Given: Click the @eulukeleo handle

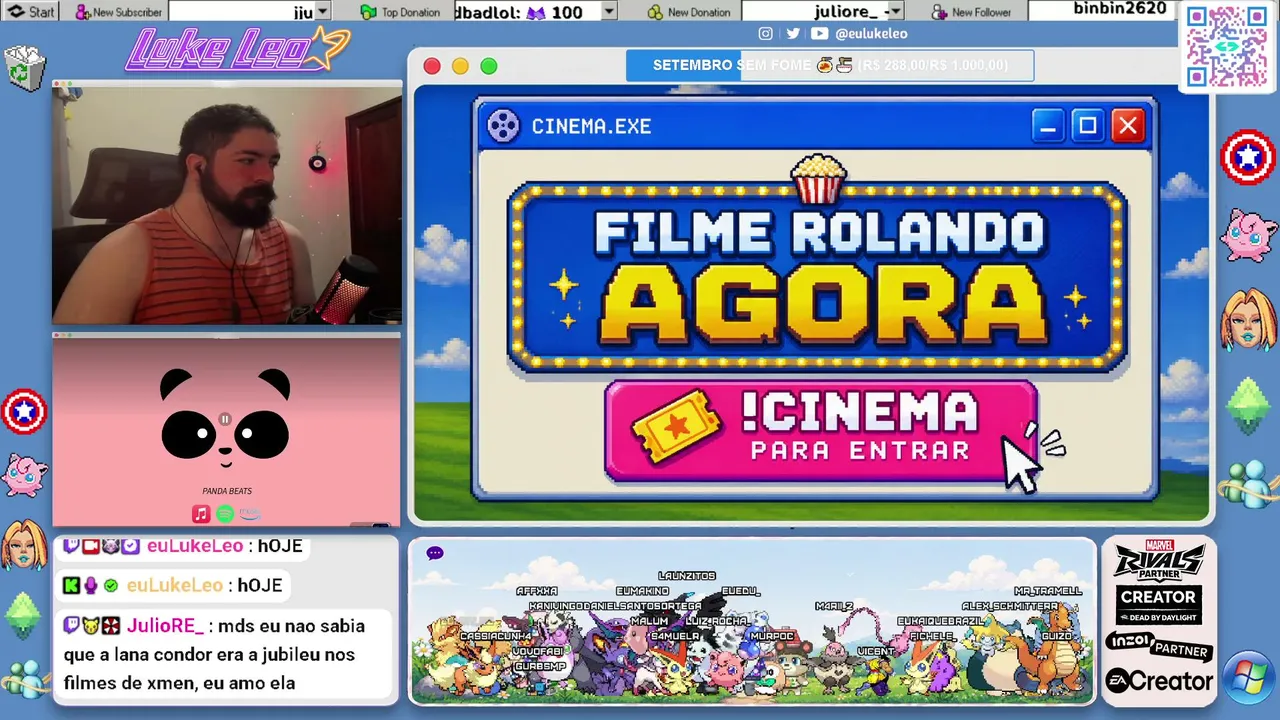Looking at the screenshot, I should 871,34.
